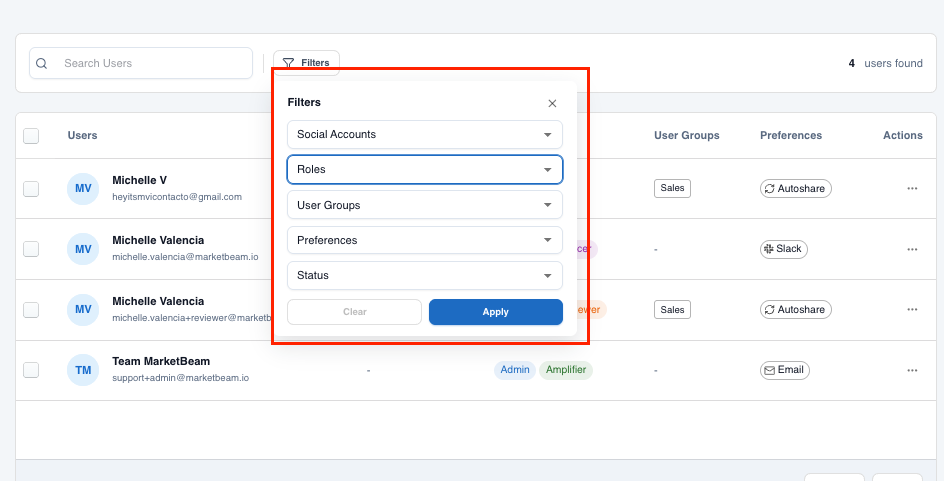Click the search magnifier icon

pyautogui.click(x=42, y=63)
